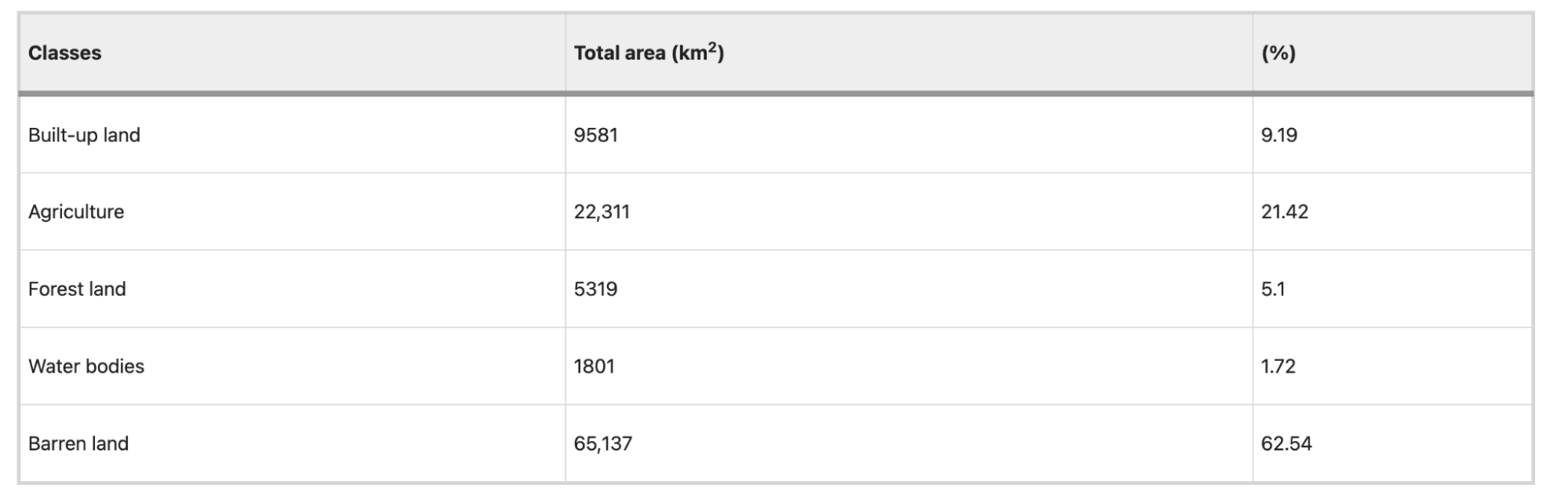Screen dimensions: 1568x503
Task: Click the Classes column header
Action: tap(64, 53)
